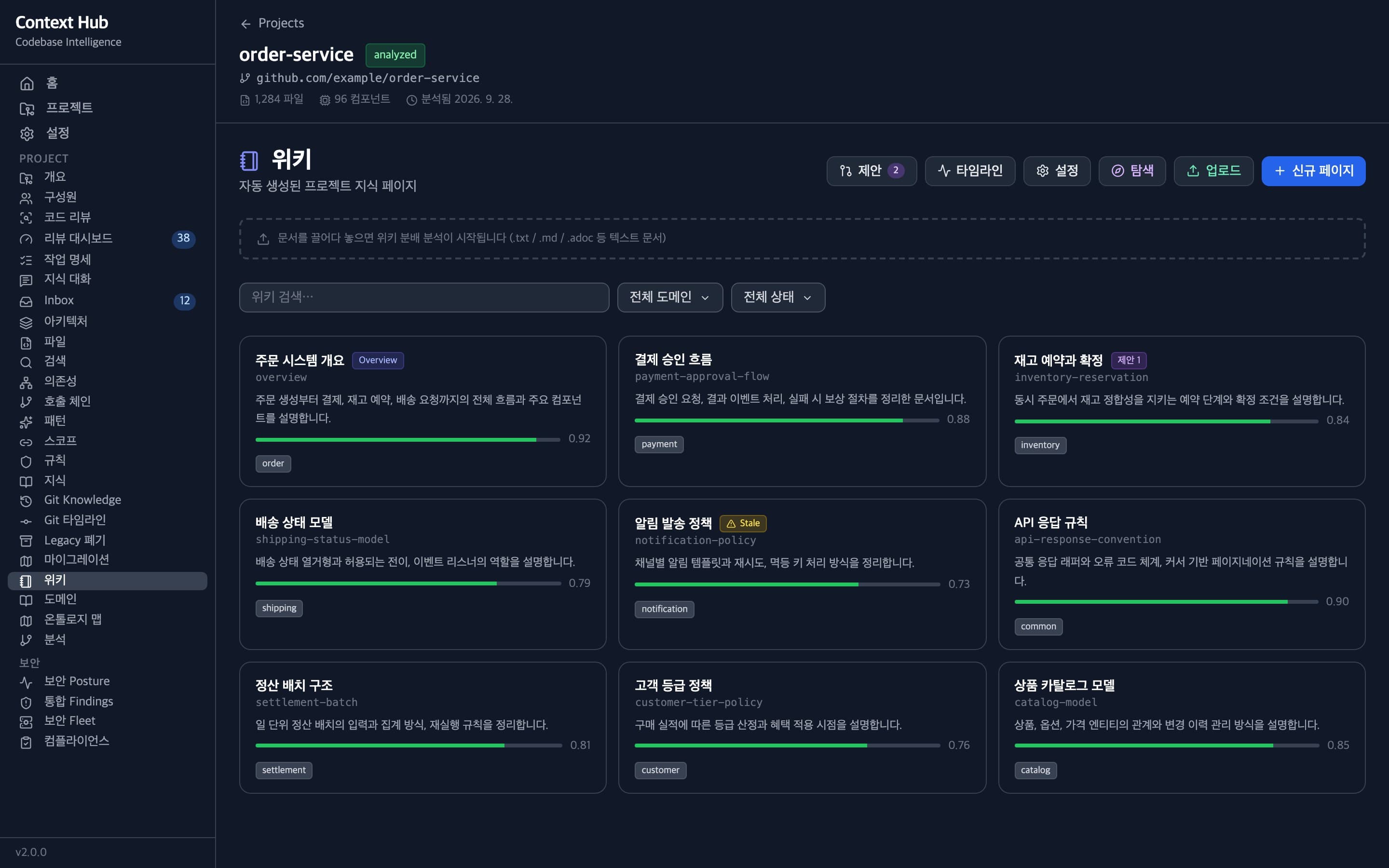
Task: Click the Stale badge on 알림 발송 정책
Action: click(743, 524)
